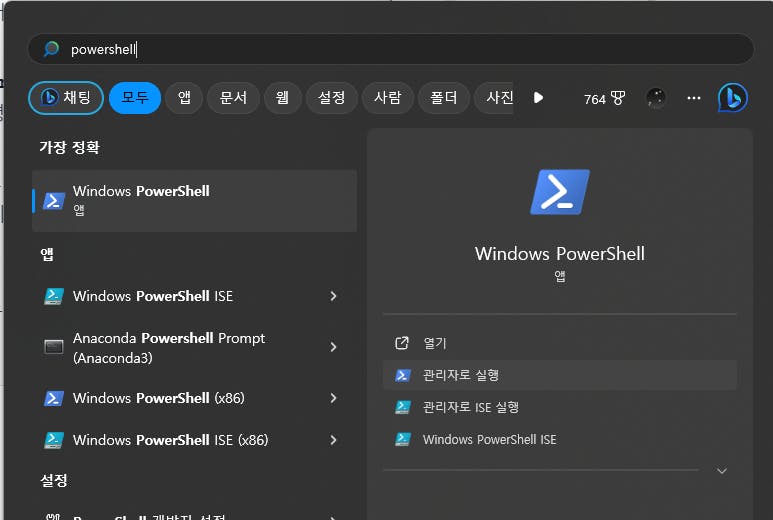Click 관리자로 ISE 실행 option
Screen dimensions: 773x520
(x=560, y=407)
